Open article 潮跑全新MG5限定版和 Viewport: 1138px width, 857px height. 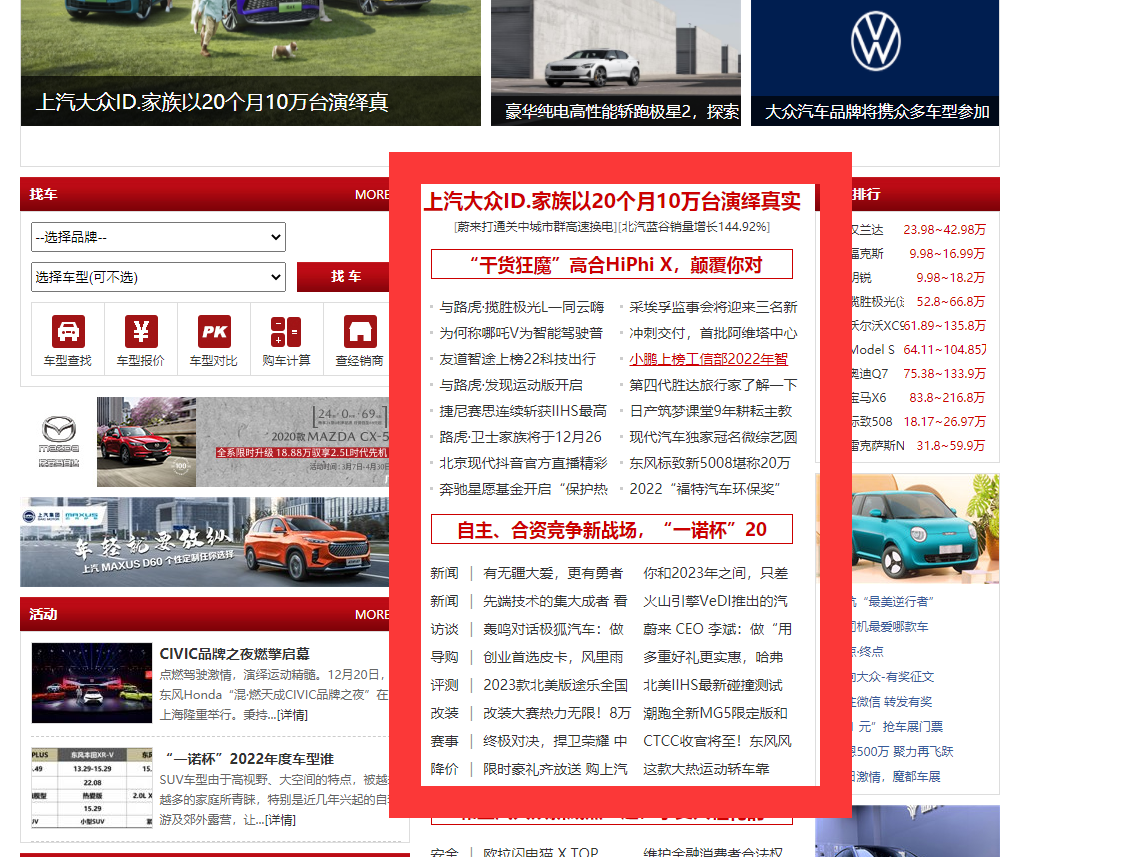point(715,713)
